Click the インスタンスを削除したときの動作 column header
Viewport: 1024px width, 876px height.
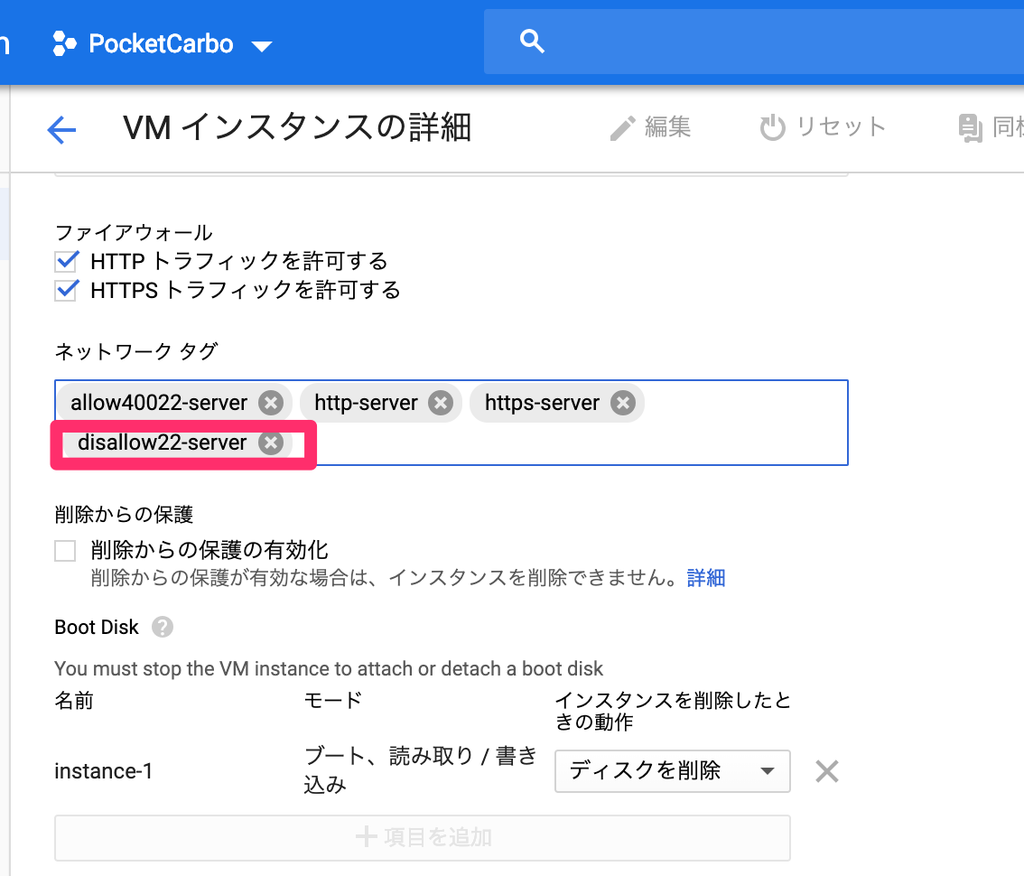pyautogui.click(x=673, y=711)
